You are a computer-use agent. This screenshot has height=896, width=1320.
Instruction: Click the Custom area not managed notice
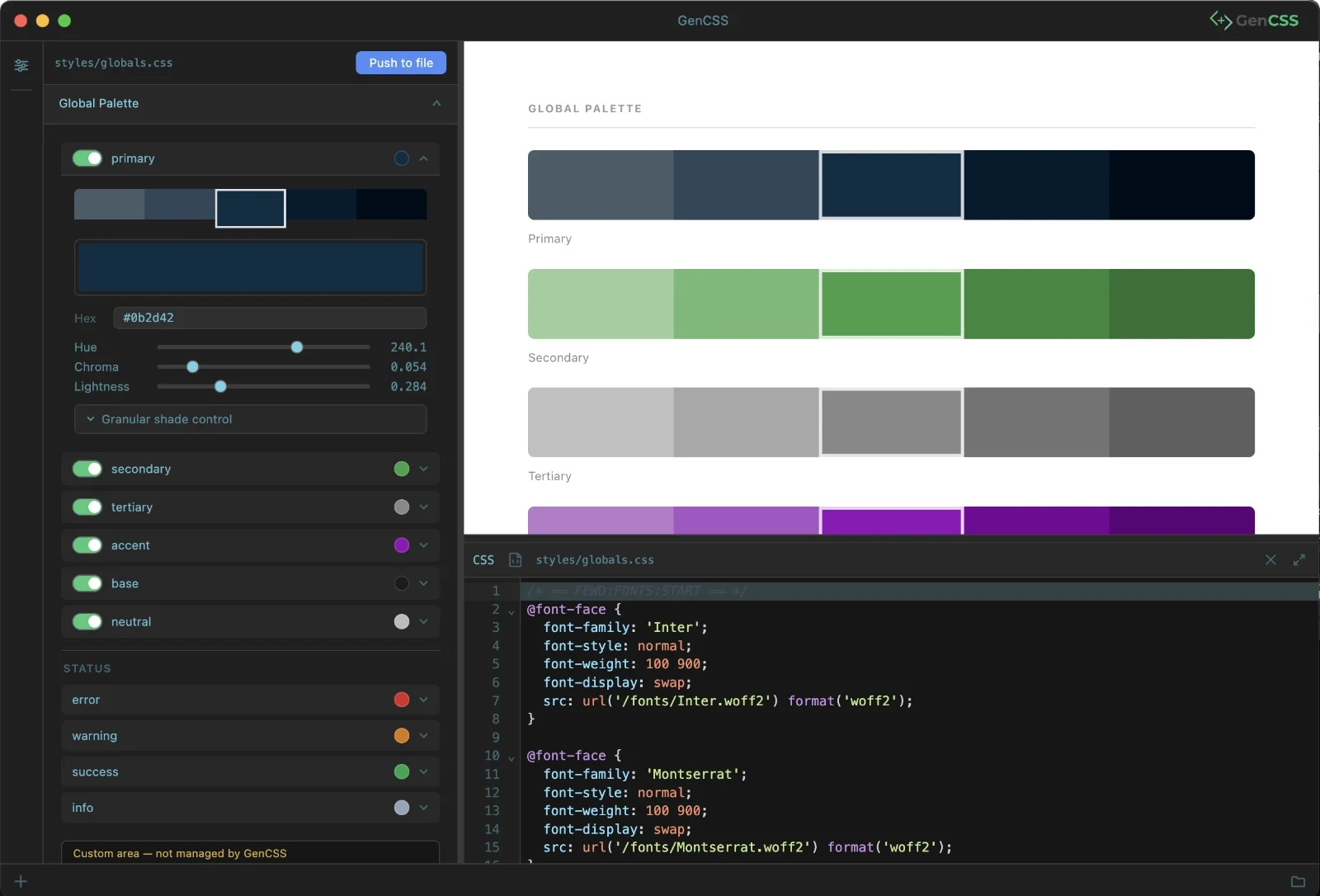pos(250,853)
